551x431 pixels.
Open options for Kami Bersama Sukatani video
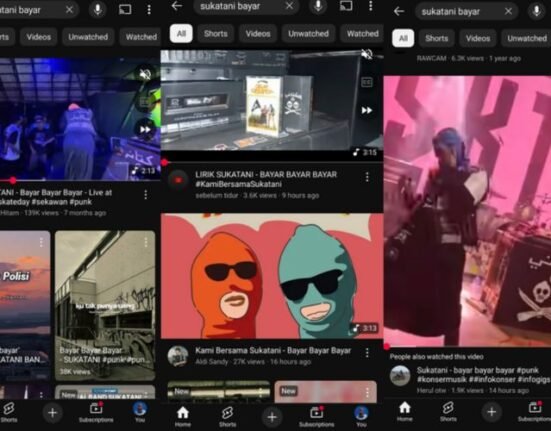click(367, 353)
